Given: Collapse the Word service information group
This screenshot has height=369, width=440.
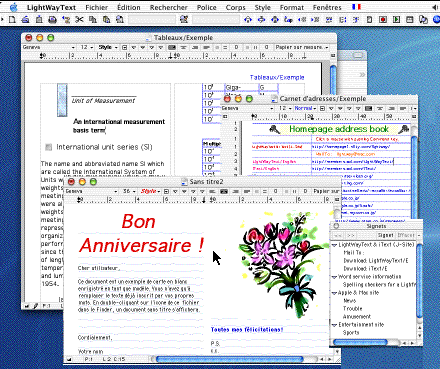Looking at the screenshot, I should click(334, 277).
